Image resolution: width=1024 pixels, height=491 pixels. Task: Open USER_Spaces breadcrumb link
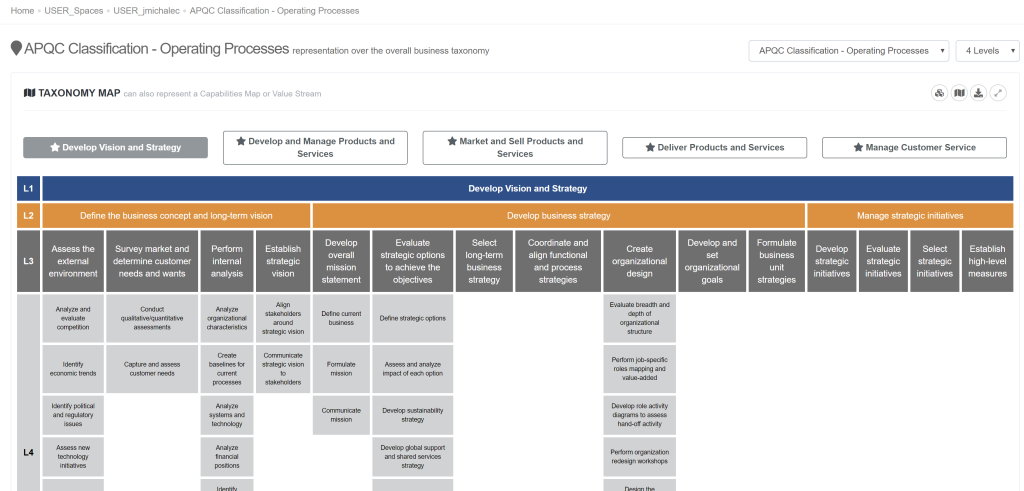[74, 11]
